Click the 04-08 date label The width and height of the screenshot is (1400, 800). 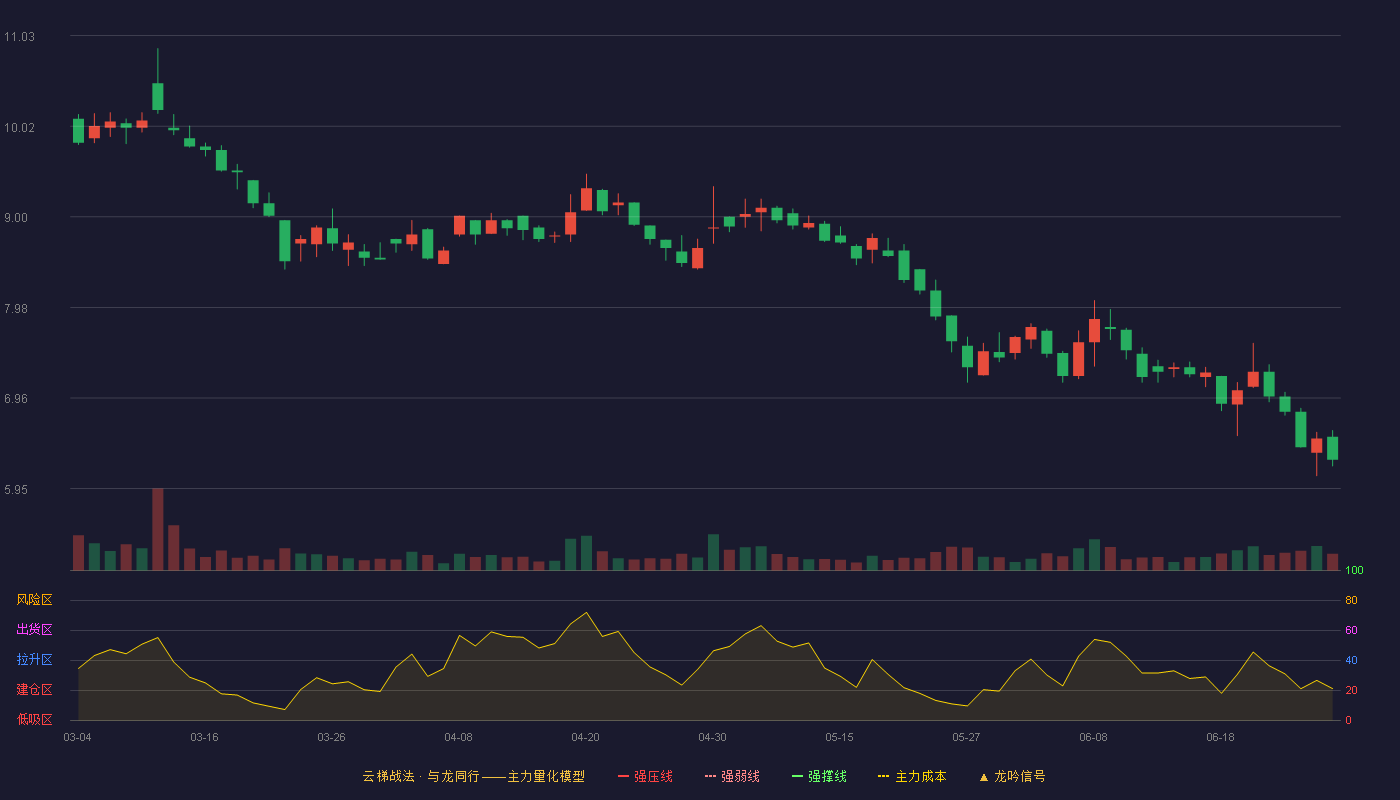(x=458, y=737)
